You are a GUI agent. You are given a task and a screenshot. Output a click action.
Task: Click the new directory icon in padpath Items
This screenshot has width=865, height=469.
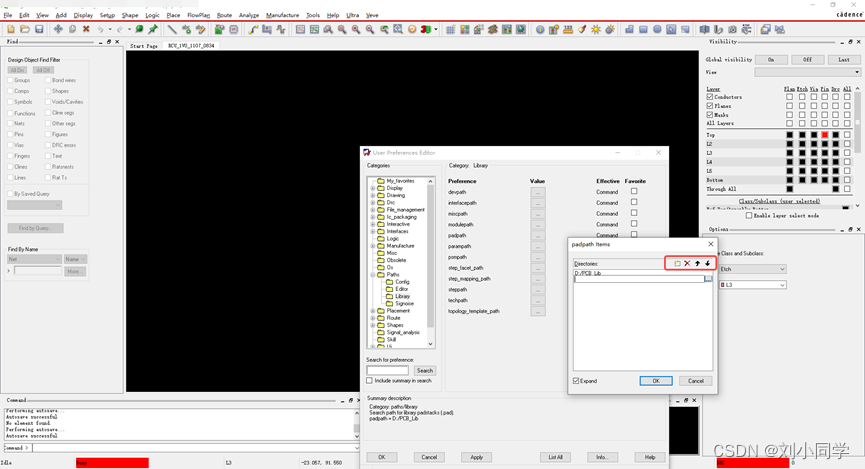677,263
